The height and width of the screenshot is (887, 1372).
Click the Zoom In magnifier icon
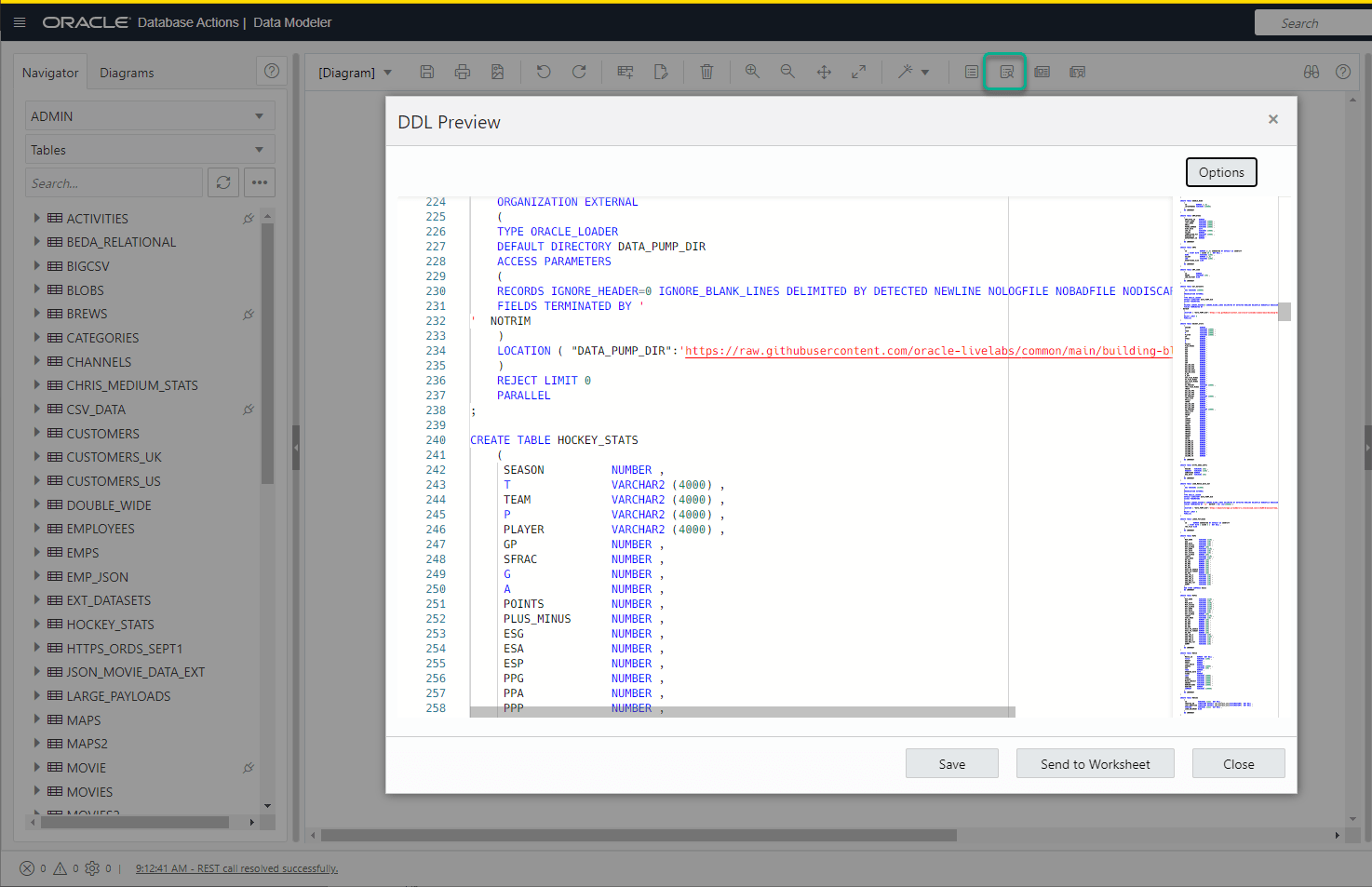pos(752,72)
